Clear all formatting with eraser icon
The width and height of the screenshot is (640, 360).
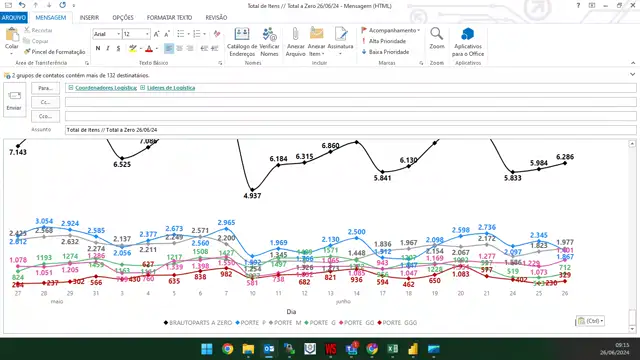click(x=217, y=34)
